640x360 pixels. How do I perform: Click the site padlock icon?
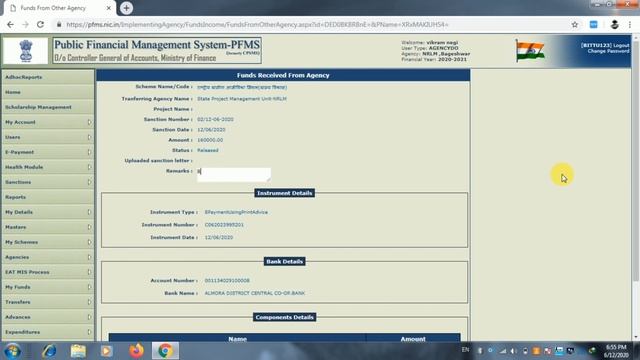59,24
